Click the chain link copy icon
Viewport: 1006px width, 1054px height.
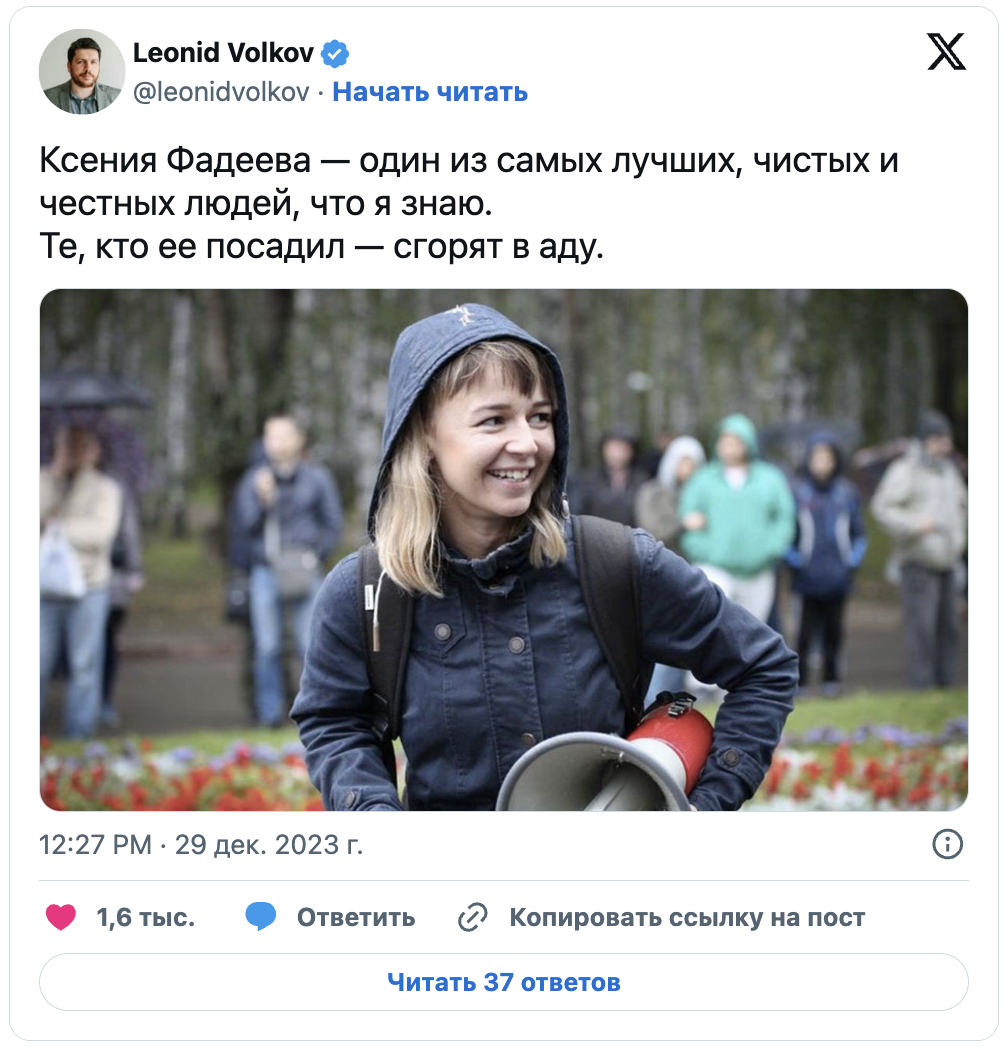coord(472,918)
